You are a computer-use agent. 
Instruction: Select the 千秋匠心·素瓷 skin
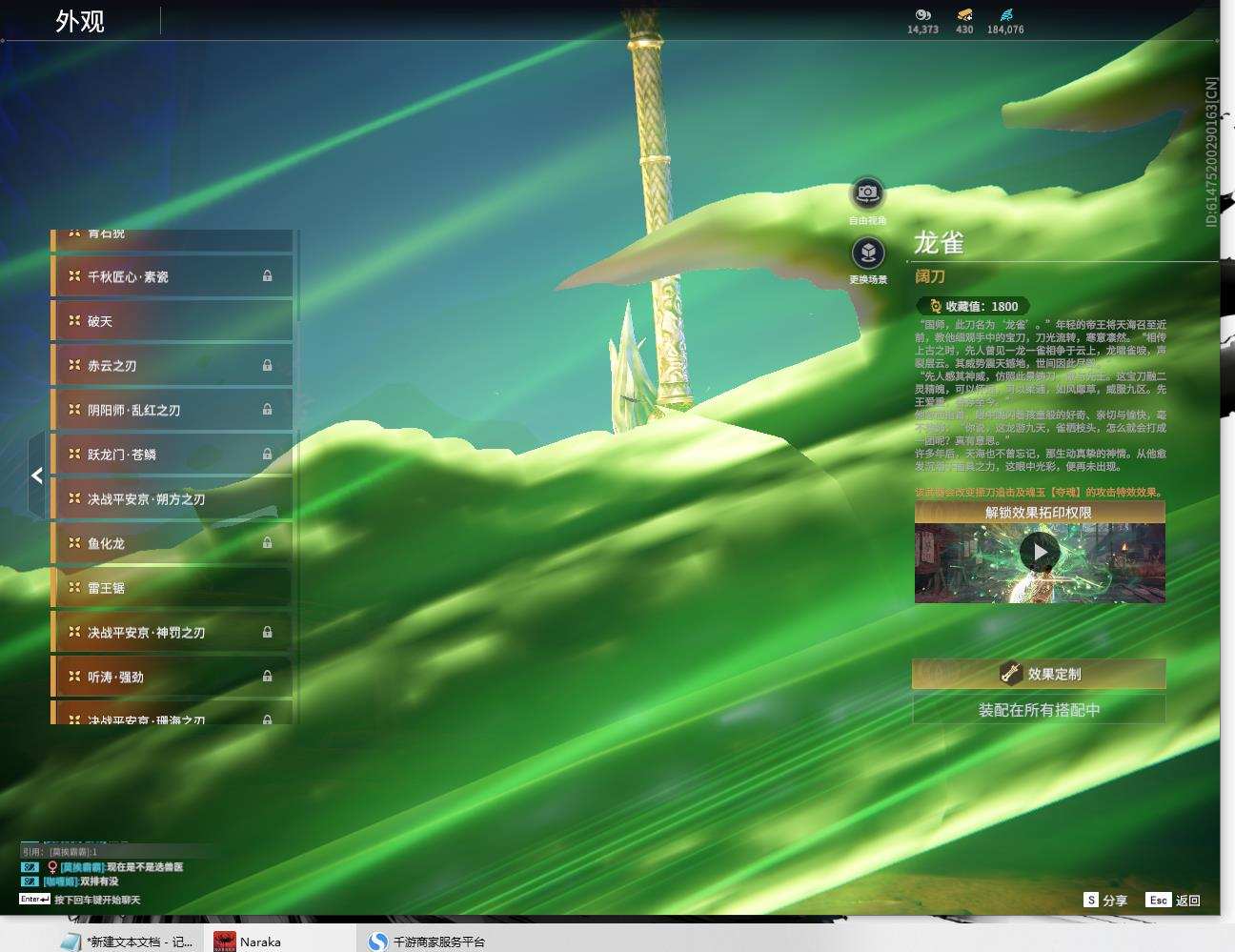click(172, 276)
